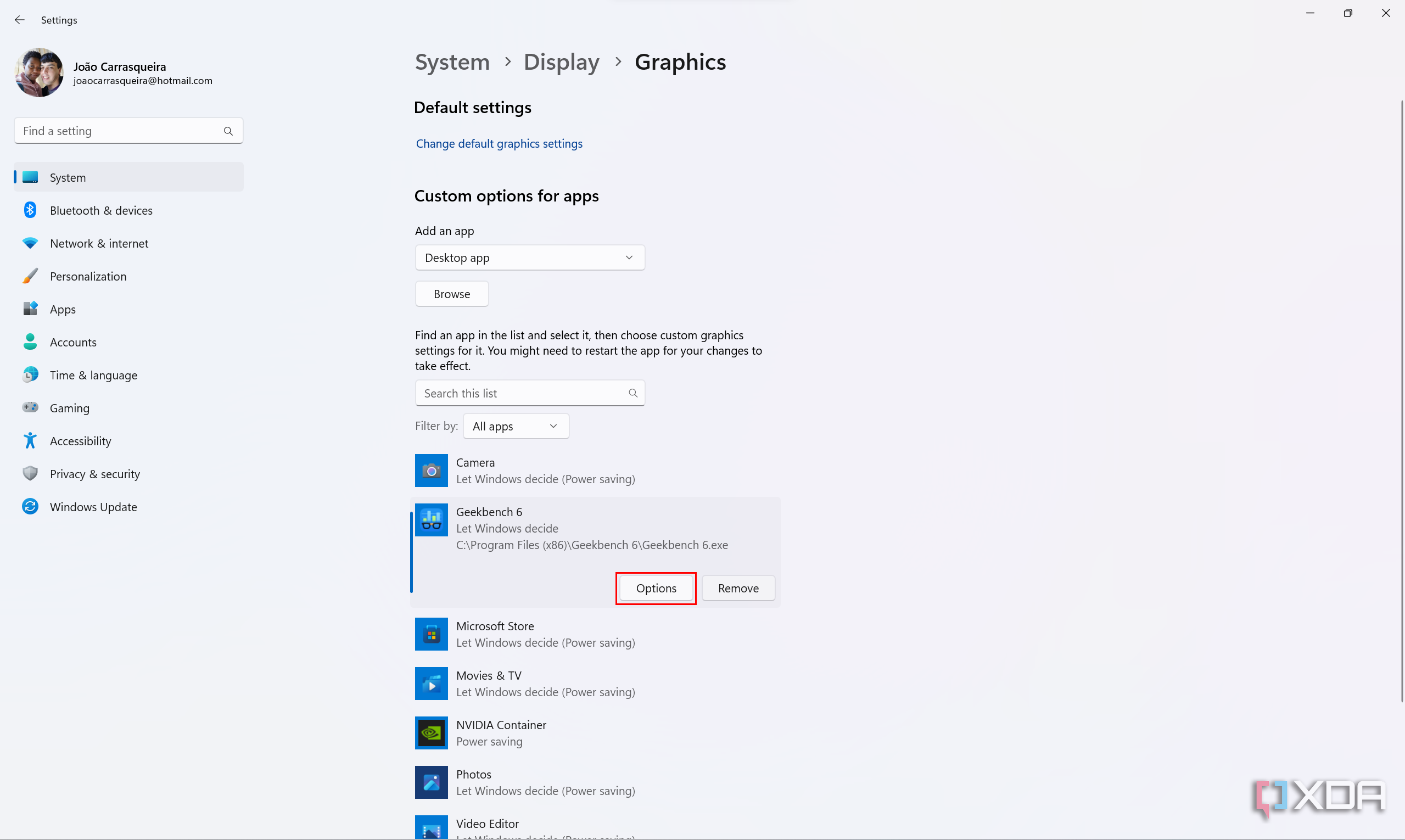The image size is (1405, 840).
Task: Open Windows Update in sidebar
Action: (x=93, y=507)
